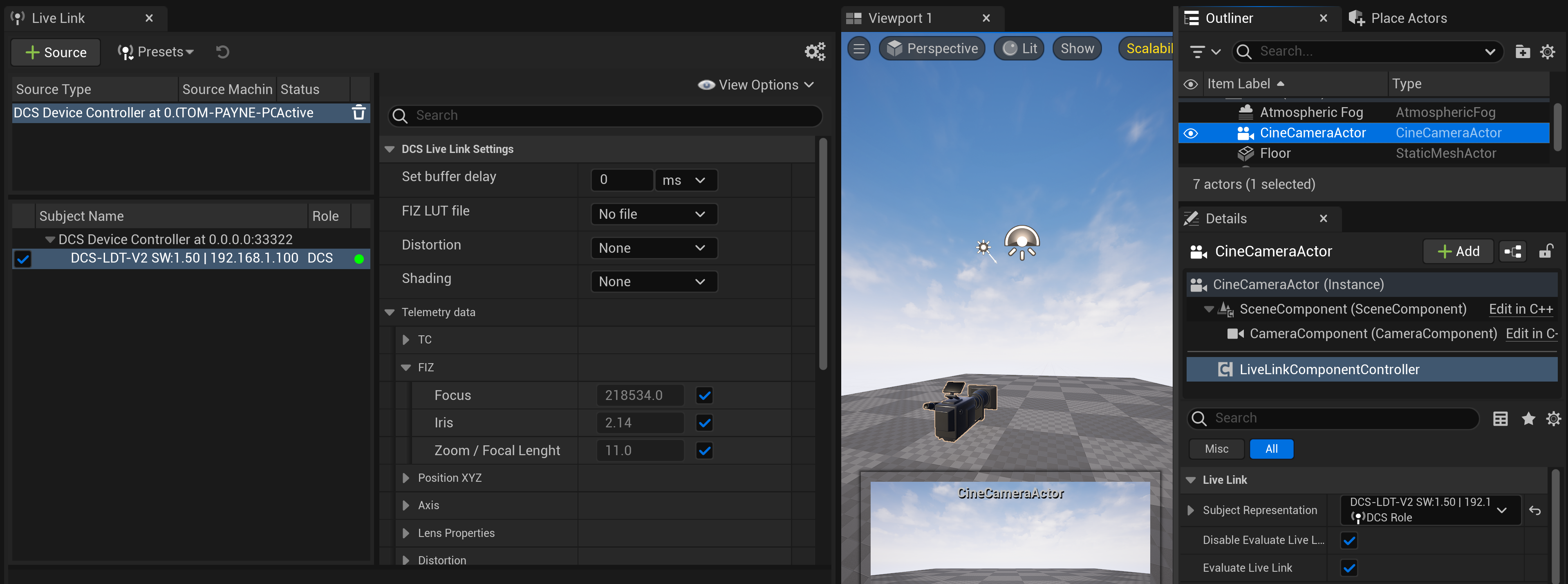Click the Add component button
1568x584 pixels.
click(1458, 252)
